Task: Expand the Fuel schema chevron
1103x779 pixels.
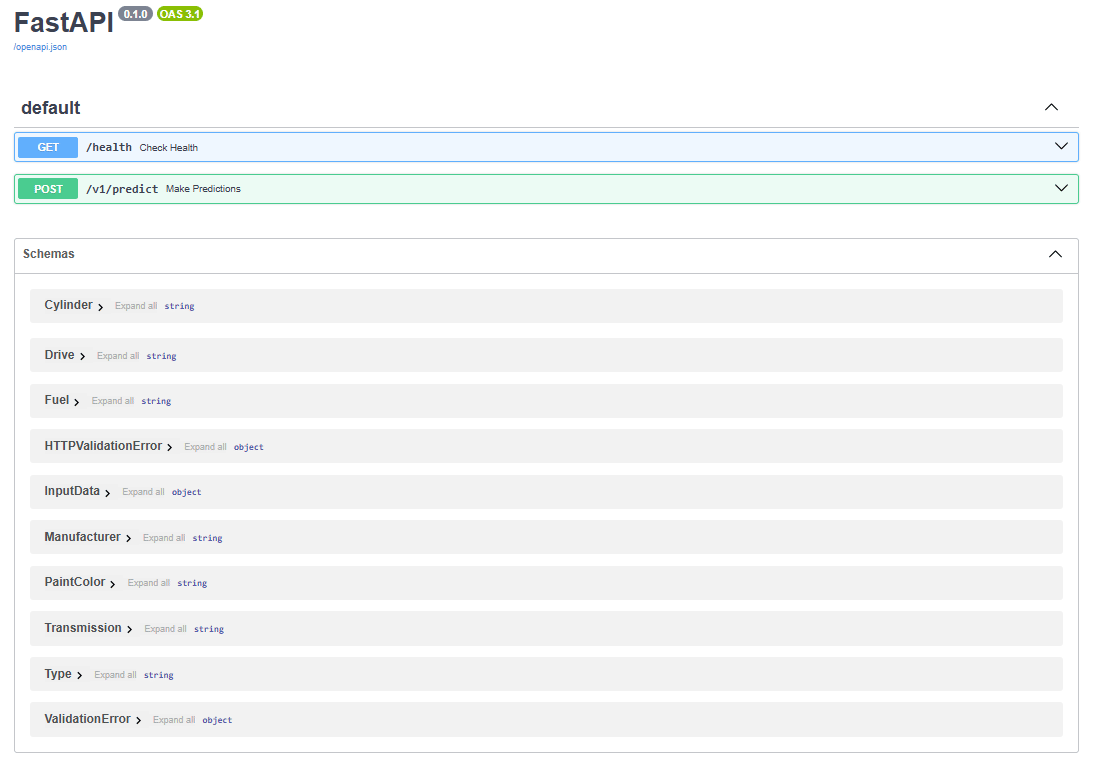Action: pyautogui.click(x=77, y=402)
